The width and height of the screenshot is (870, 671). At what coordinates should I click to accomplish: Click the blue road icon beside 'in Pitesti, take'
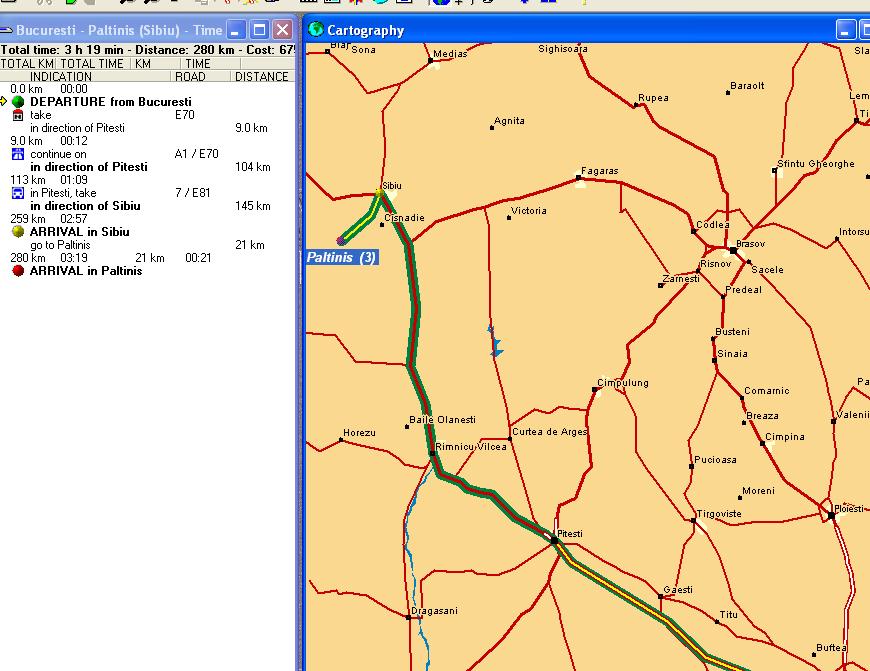(x=18, y=193)
